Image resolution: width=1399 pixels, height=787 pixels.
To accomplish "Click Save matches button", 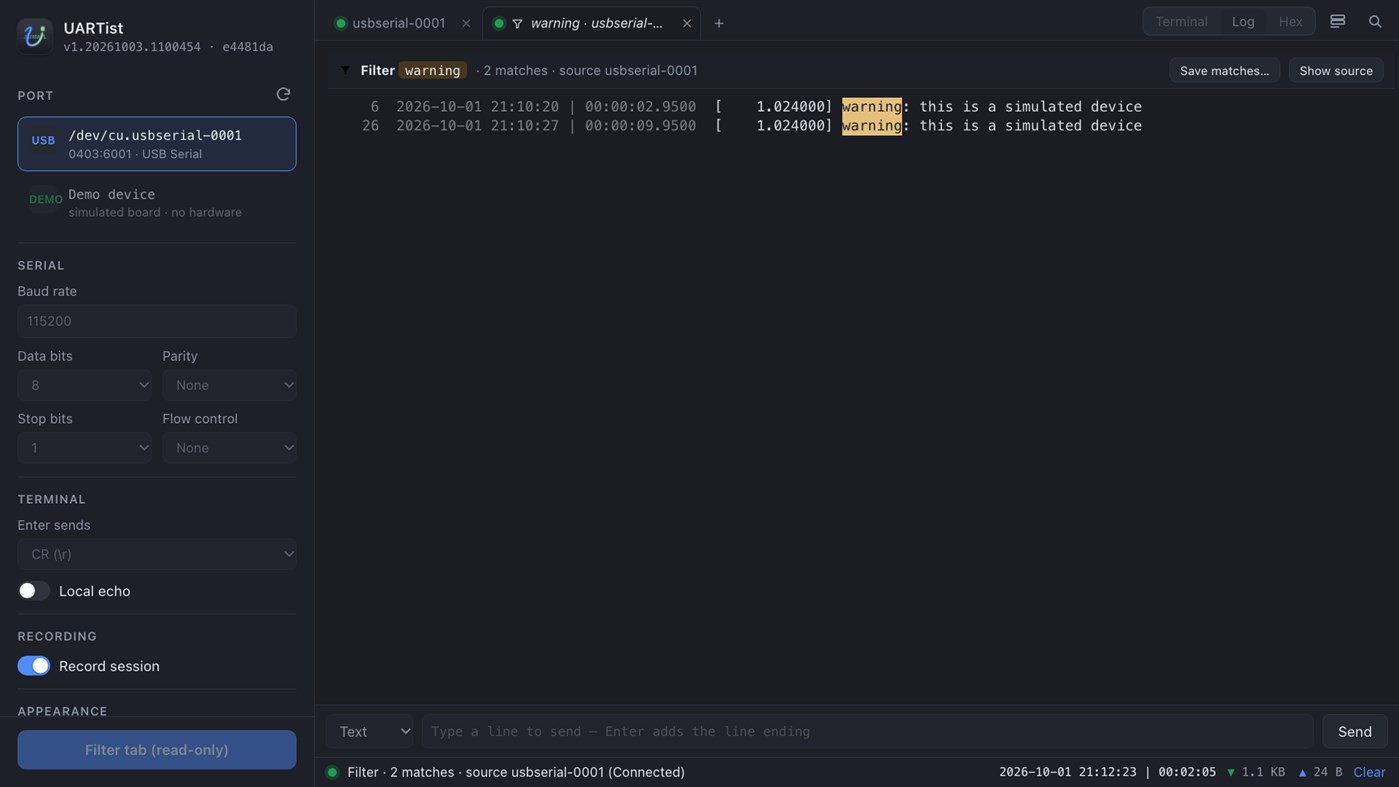I will pos(1224,70).
